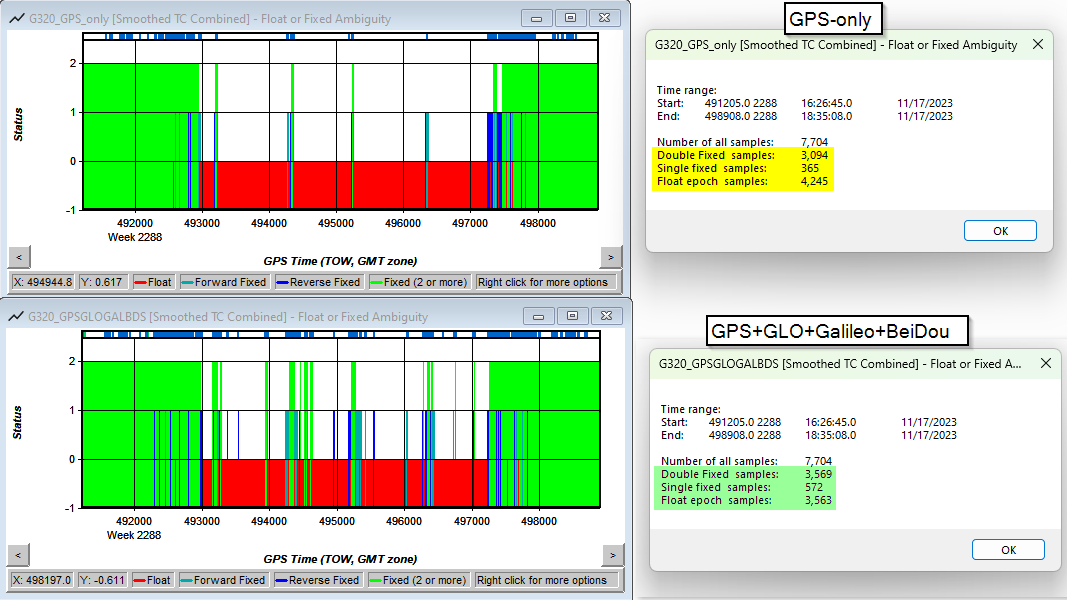1067x600 pixels.
Task: Maximize the G320_GPS_only plot window
Action: point(571,18)
